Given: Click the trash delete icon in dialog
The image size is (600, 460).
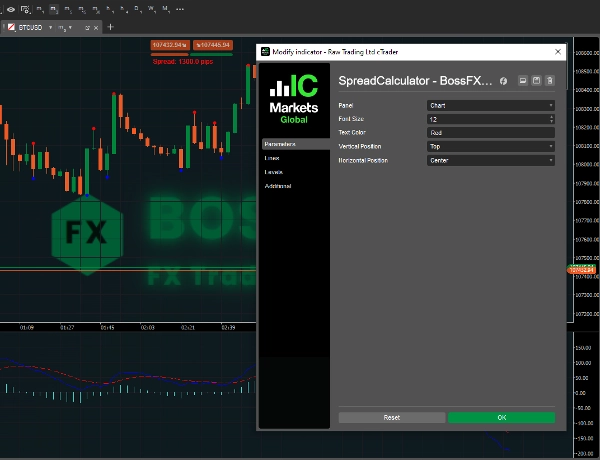Looking at the screenshot, I should (x=550, y=80).
